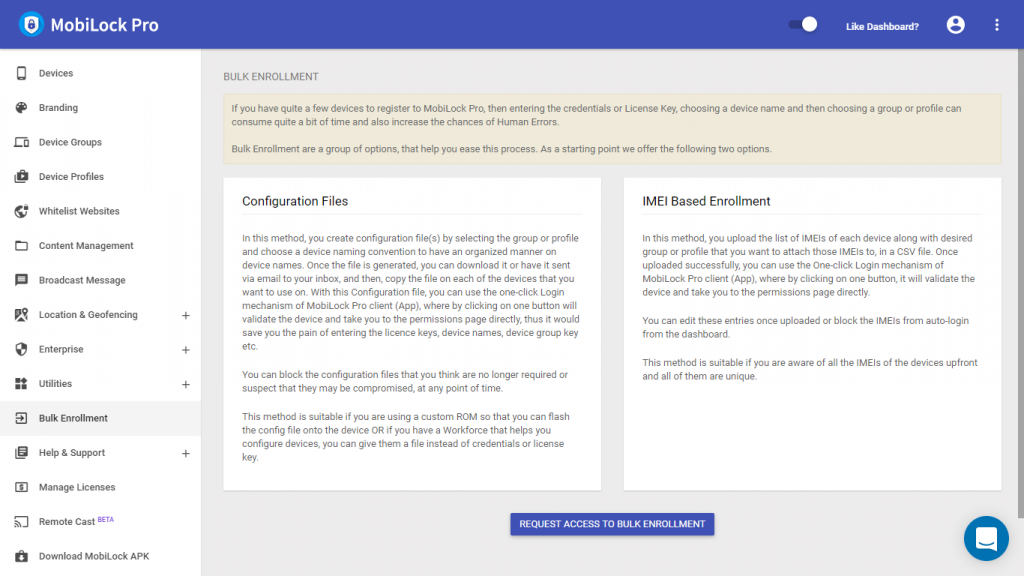Image resolution: width=1024 pixels, height=576 pixels.
Task: Open the chat support bubble
Action: (985, 538)
